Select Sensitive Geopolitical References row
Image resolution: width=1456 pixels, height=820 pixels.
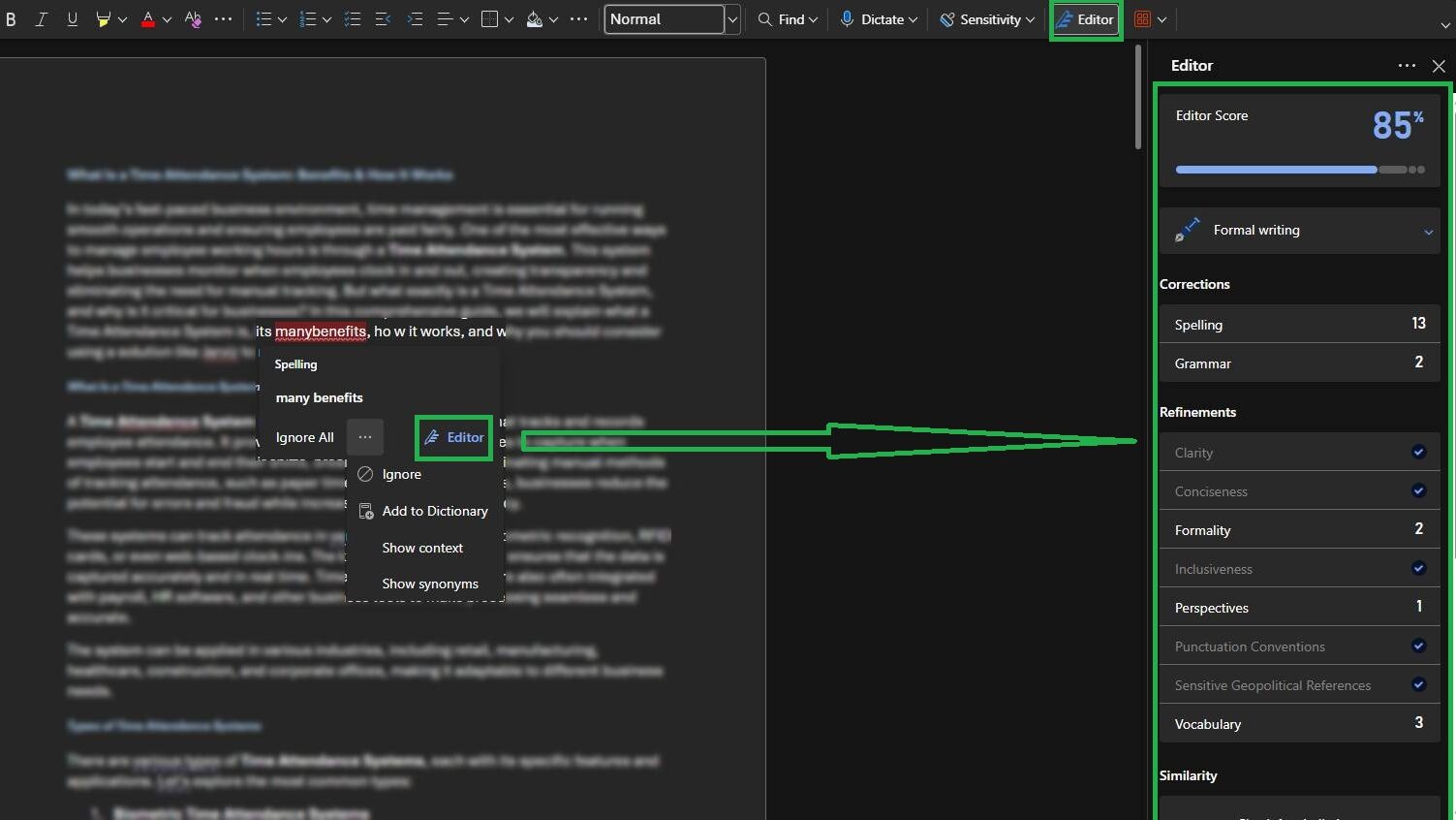(x=1299, y=685)
